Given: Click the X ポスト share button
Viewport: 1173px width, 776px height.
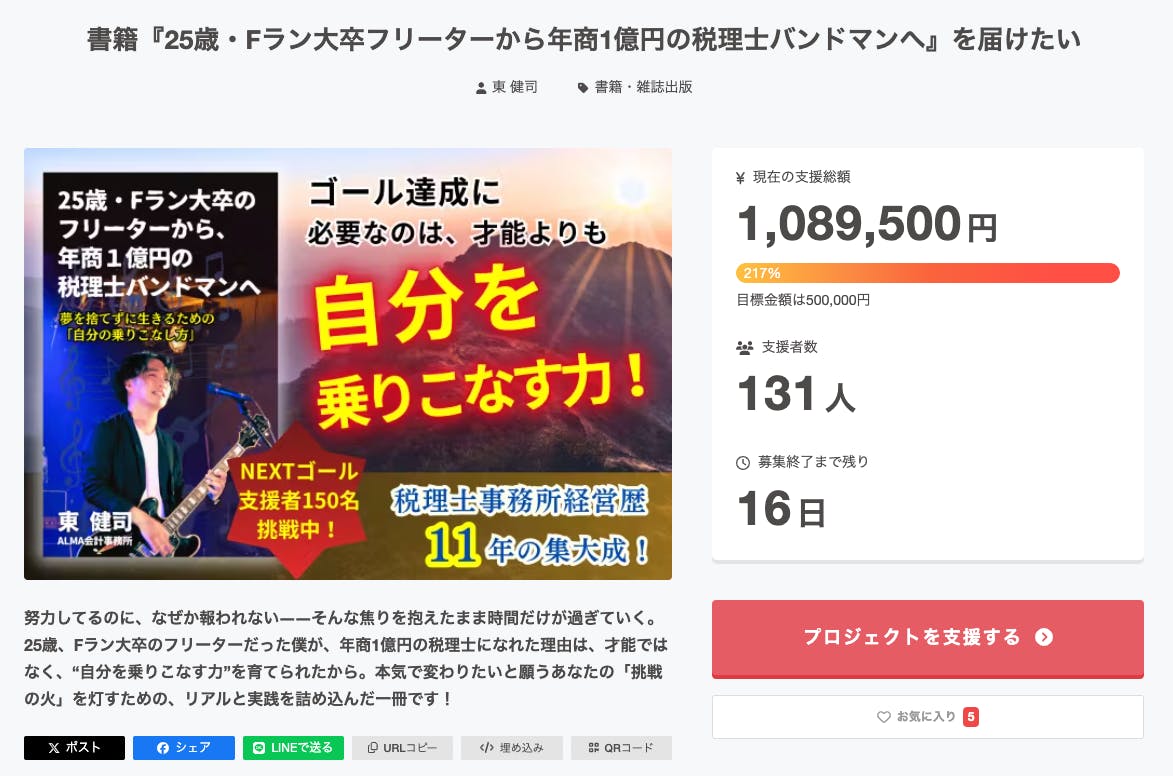Looking at the screenshot, I should tap(74, 748).
